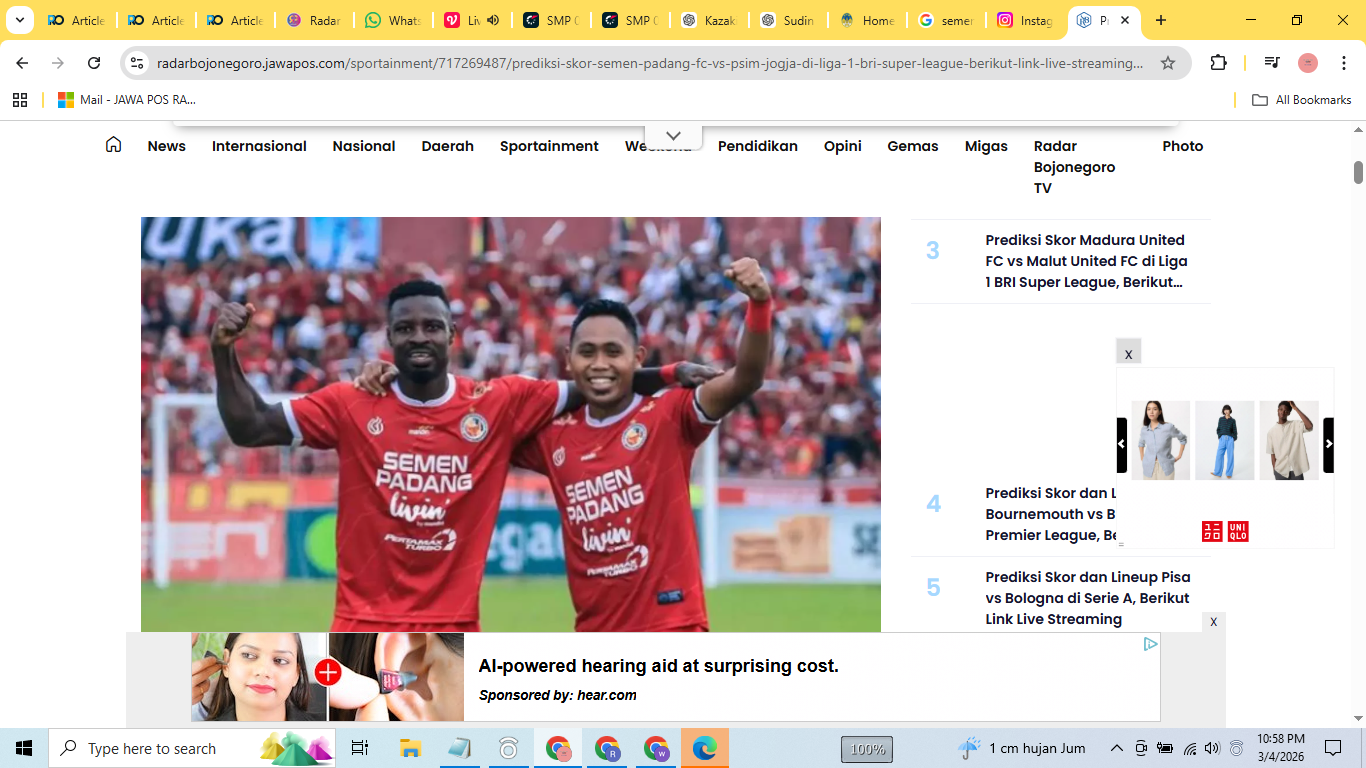1366x768 pixels.
Task: Go to the site home icon
Action: (113, 145)
